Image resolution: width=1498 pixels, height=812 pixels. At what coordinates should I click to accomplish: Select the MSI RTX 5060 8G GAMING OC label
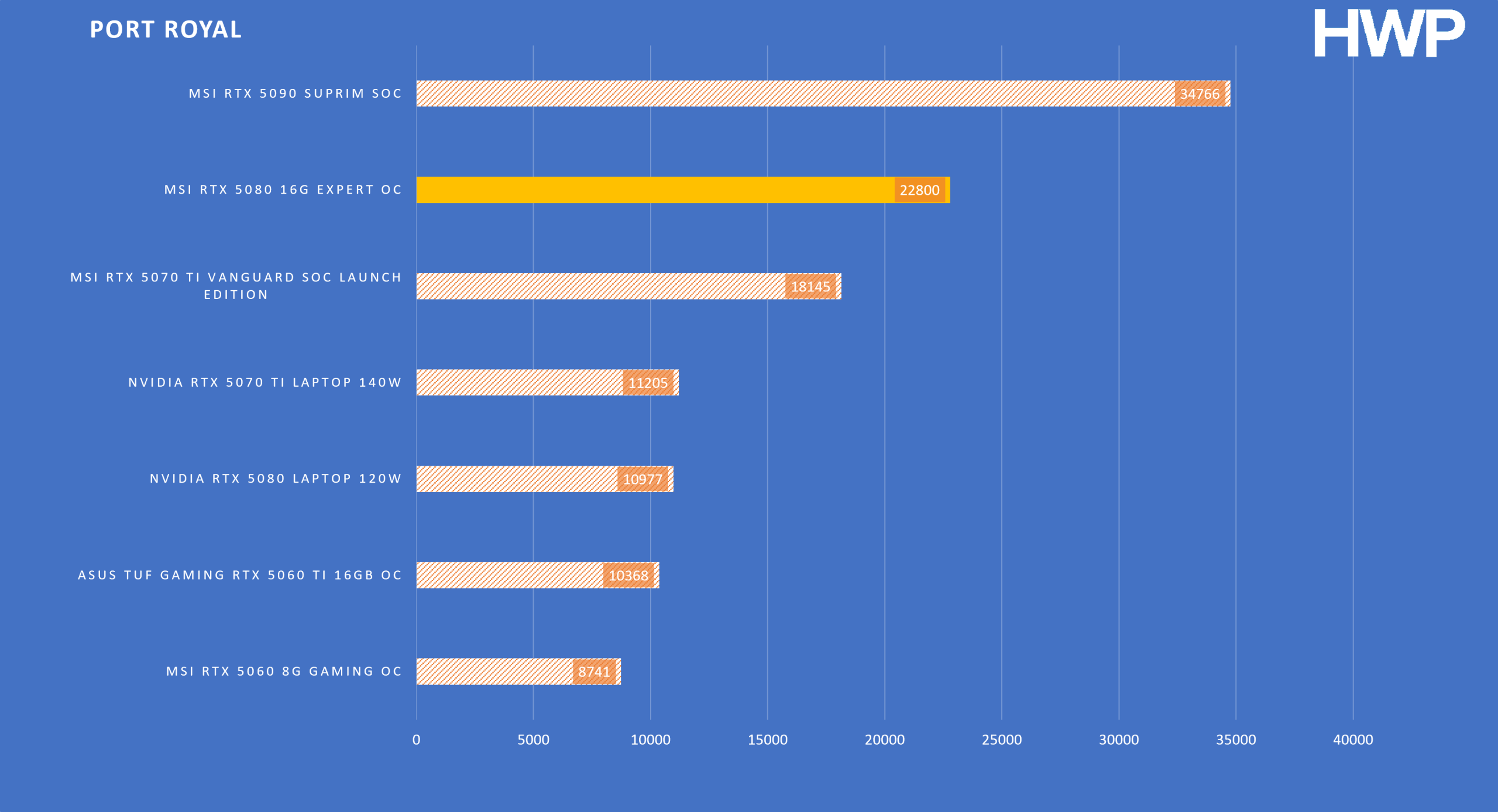(284, 672)
